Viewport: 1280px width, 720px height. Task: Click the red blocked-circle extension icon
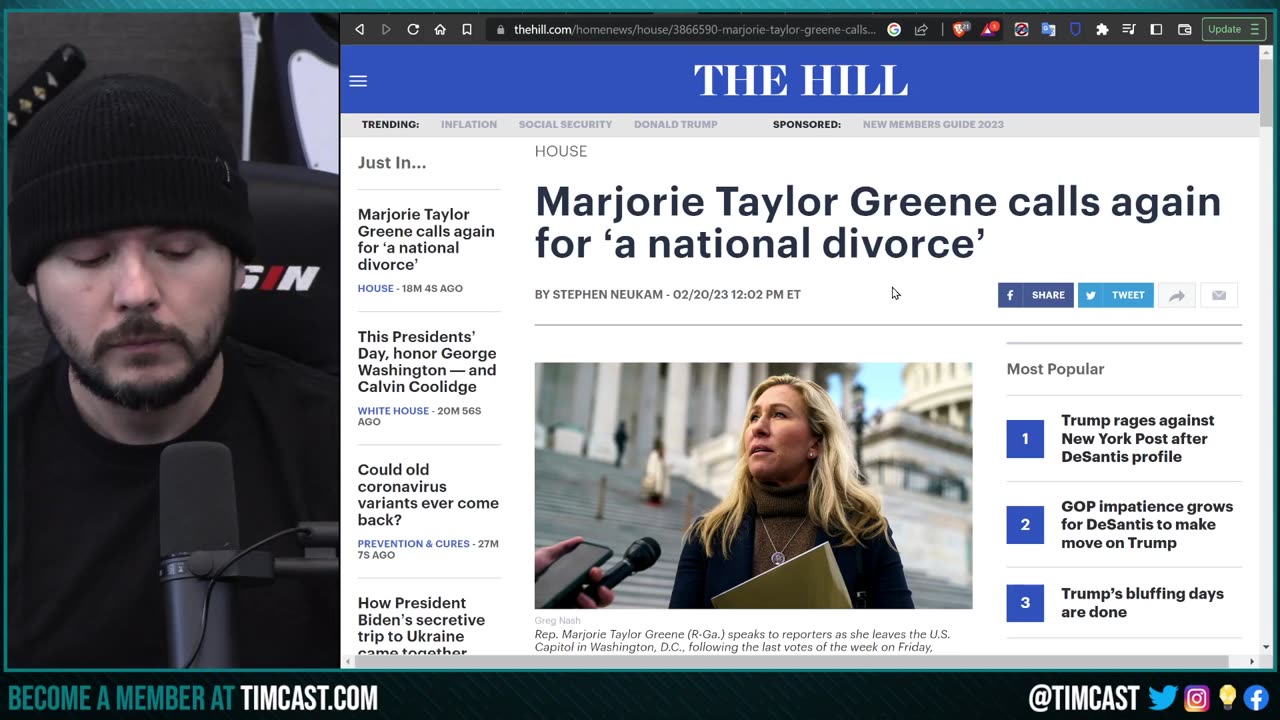[x=1021, y=30]
